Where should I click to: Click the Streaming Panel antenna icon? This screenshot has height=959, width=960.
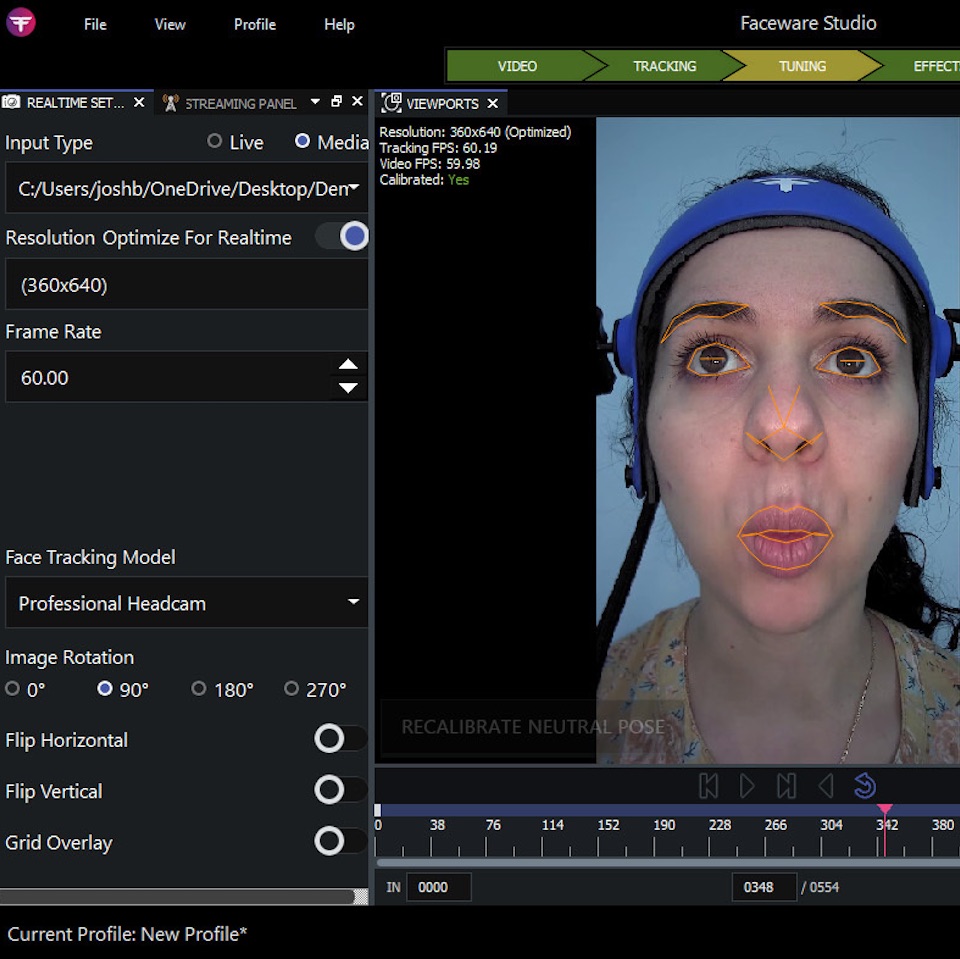[171, 103]
